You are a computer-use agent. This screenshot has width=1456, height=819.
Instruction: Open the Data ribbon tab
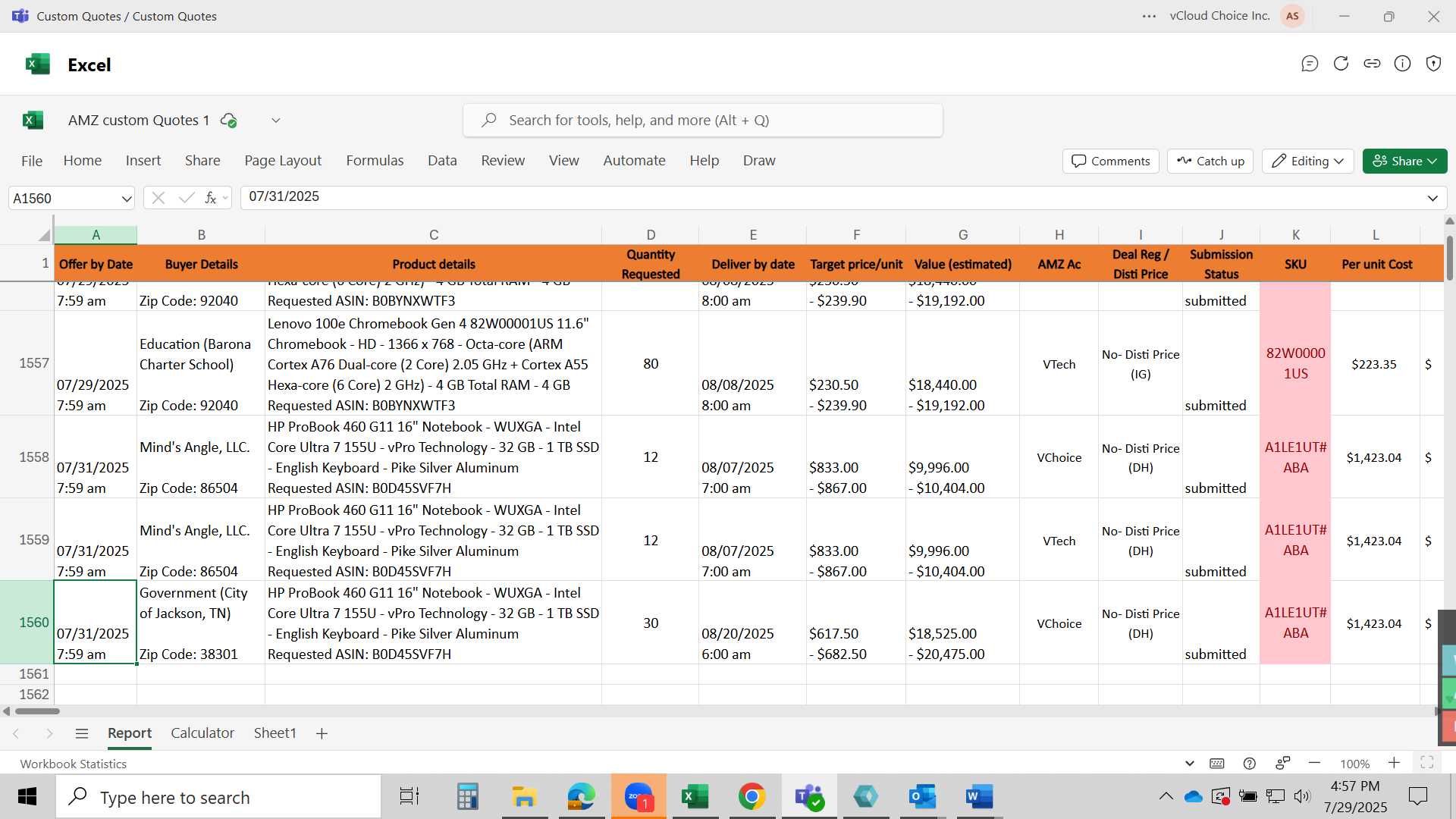coord(442,161)
